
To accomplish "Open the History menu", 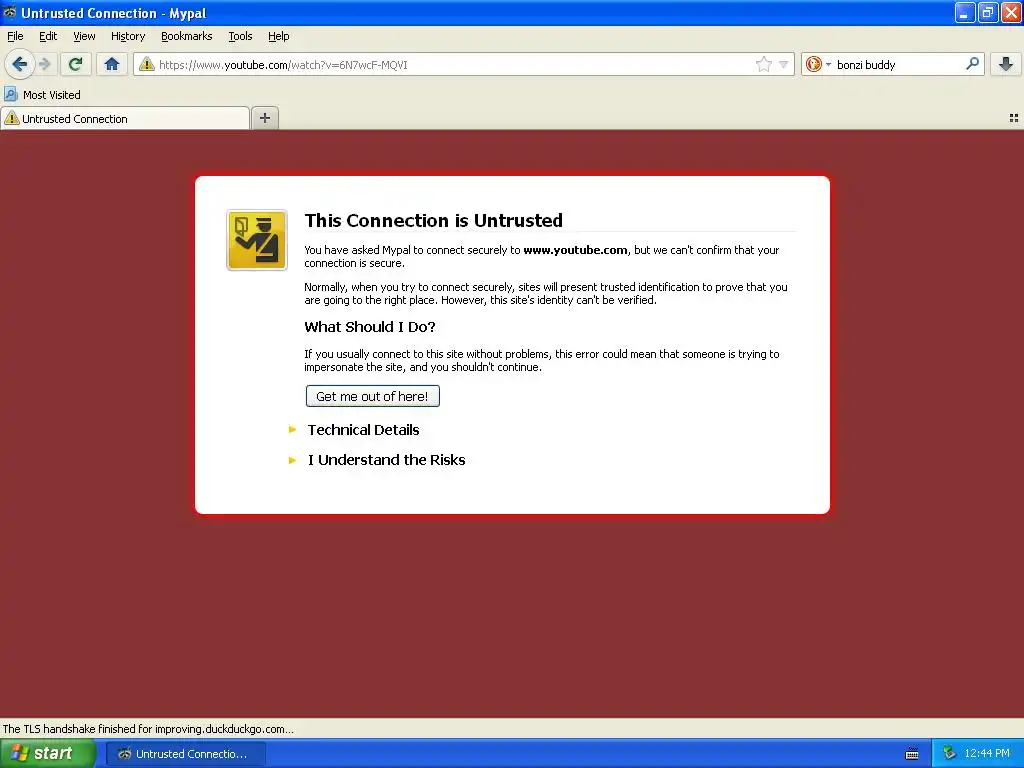I will (127, 36).
